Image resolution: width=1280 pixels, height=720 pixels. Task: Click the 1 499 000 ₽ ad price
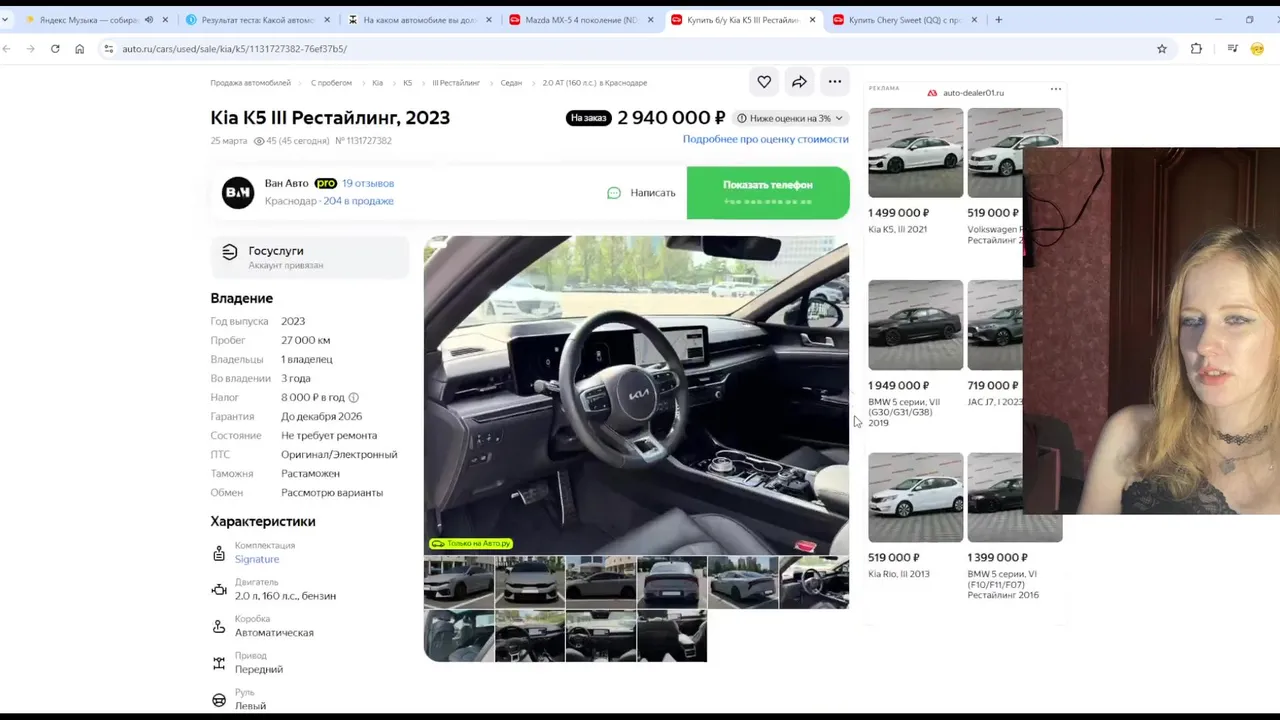click(899, 213)
